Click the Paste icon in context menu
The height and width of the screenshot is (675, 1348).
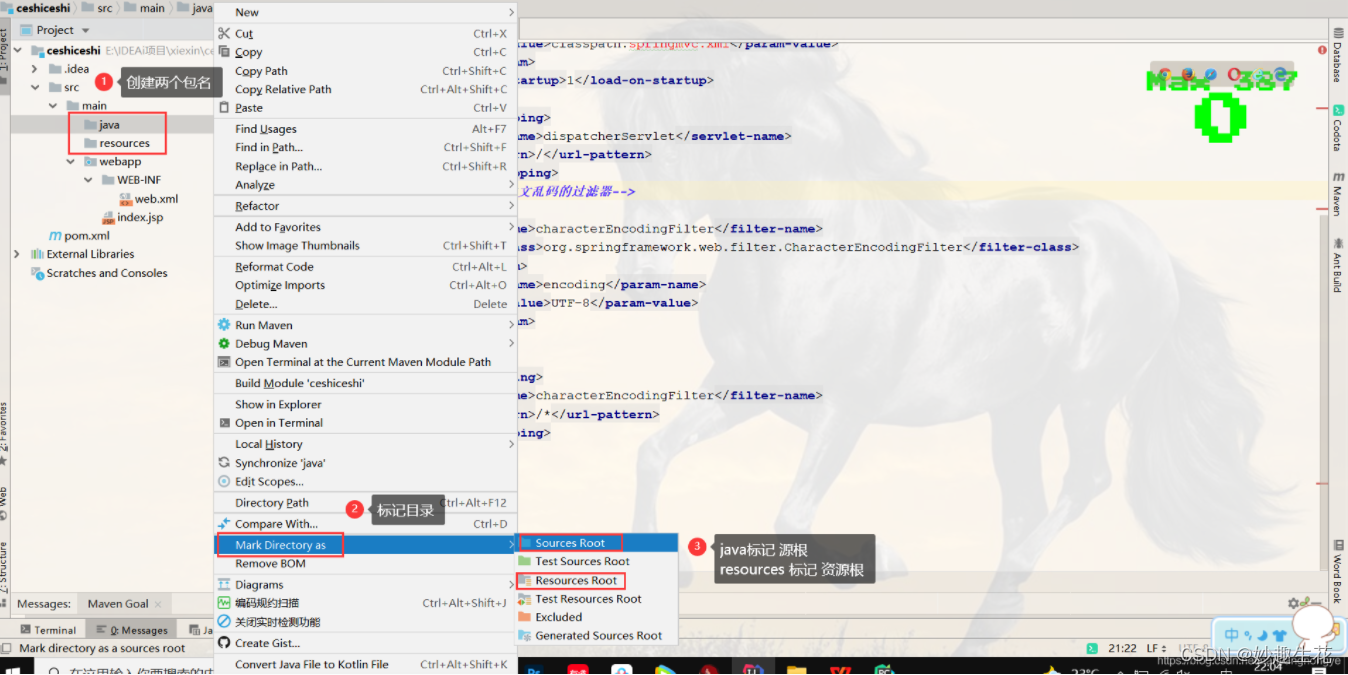coord(224,107)
